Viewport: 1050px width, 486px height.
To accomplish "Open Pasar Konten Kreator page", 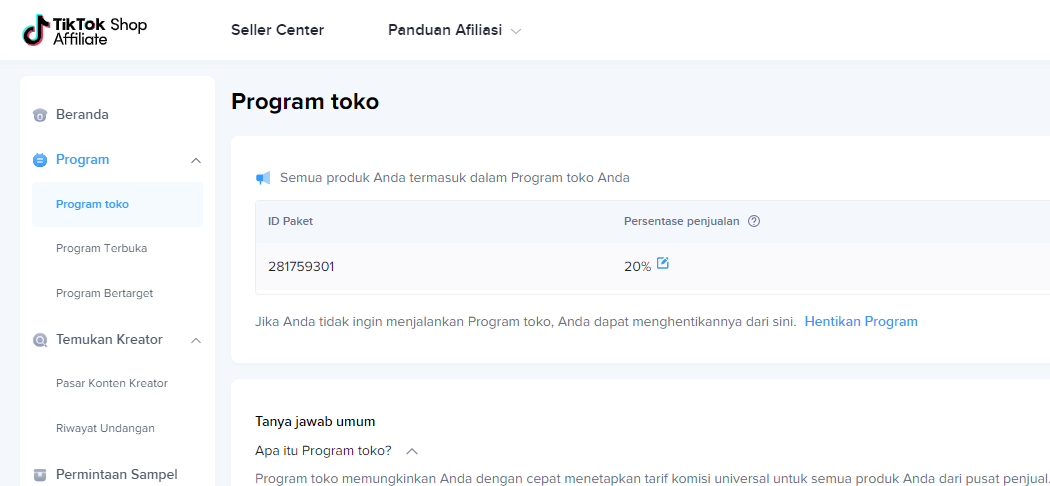I will click(111, 383).
